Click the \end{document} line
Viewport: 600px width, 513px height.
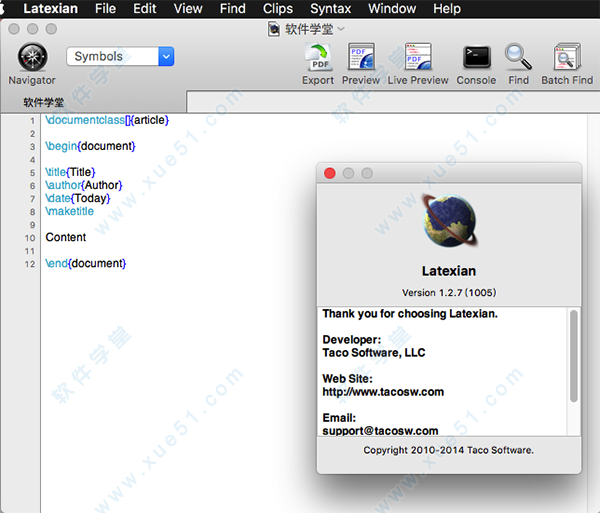85,263
